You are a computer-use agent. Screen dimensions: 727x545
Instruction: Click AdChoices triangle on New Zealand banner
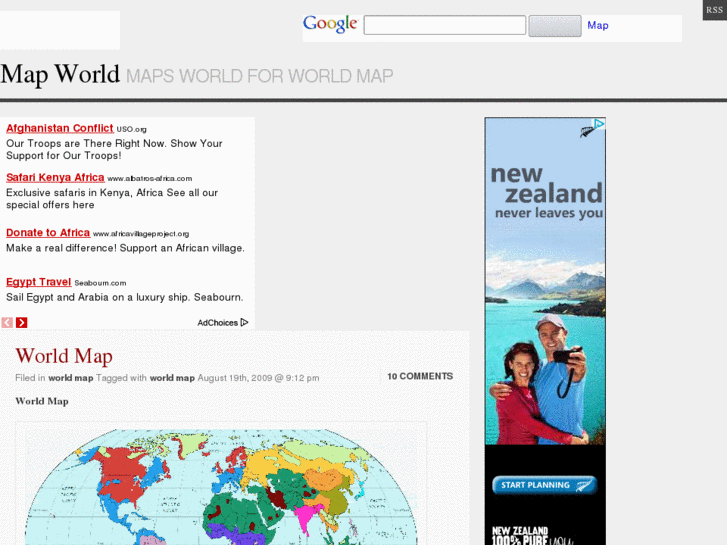599,123
